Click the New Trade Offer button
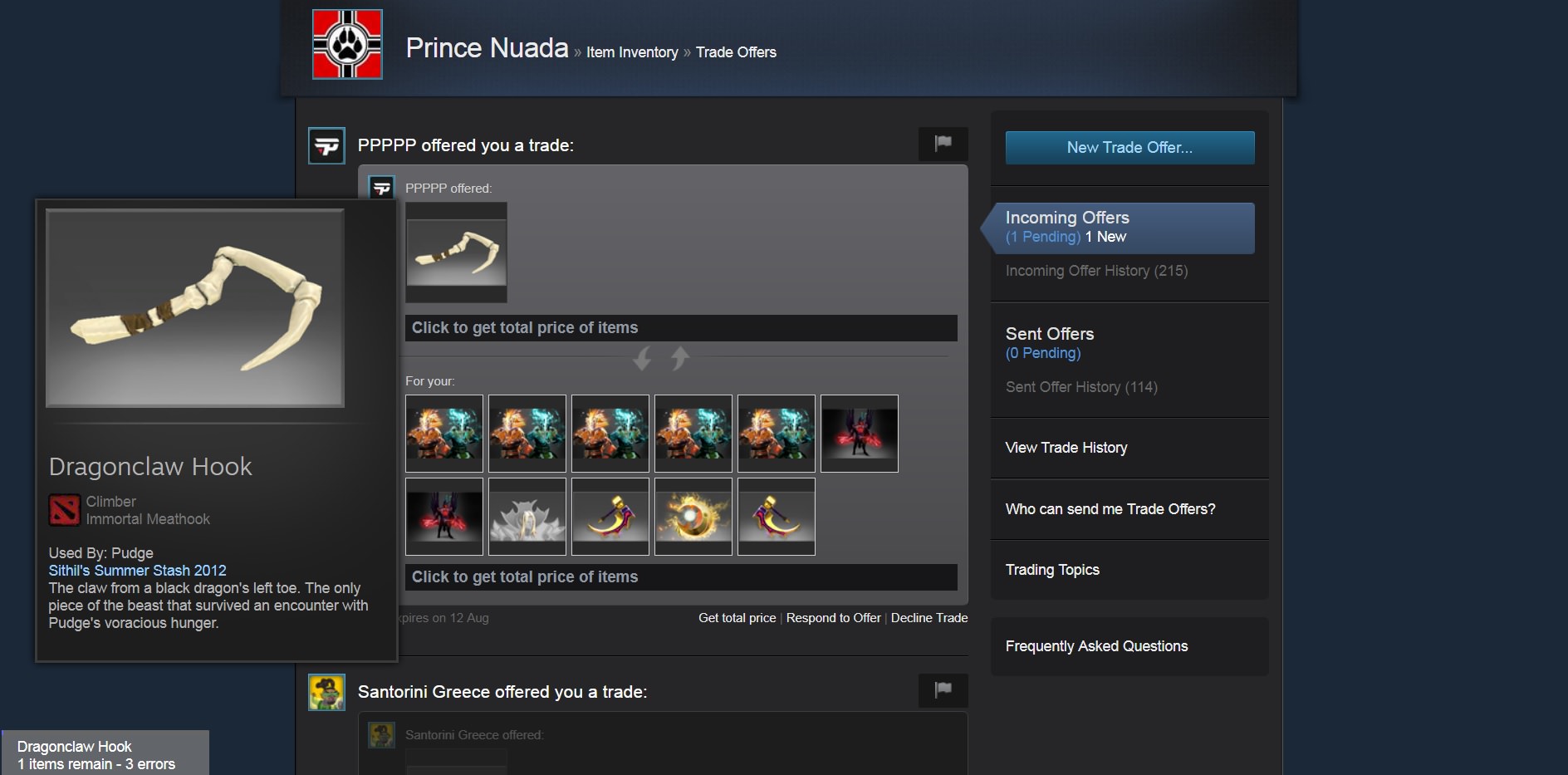This screenshot has width=1568, height=775. pyautogui.click(x=1129, y=147)
